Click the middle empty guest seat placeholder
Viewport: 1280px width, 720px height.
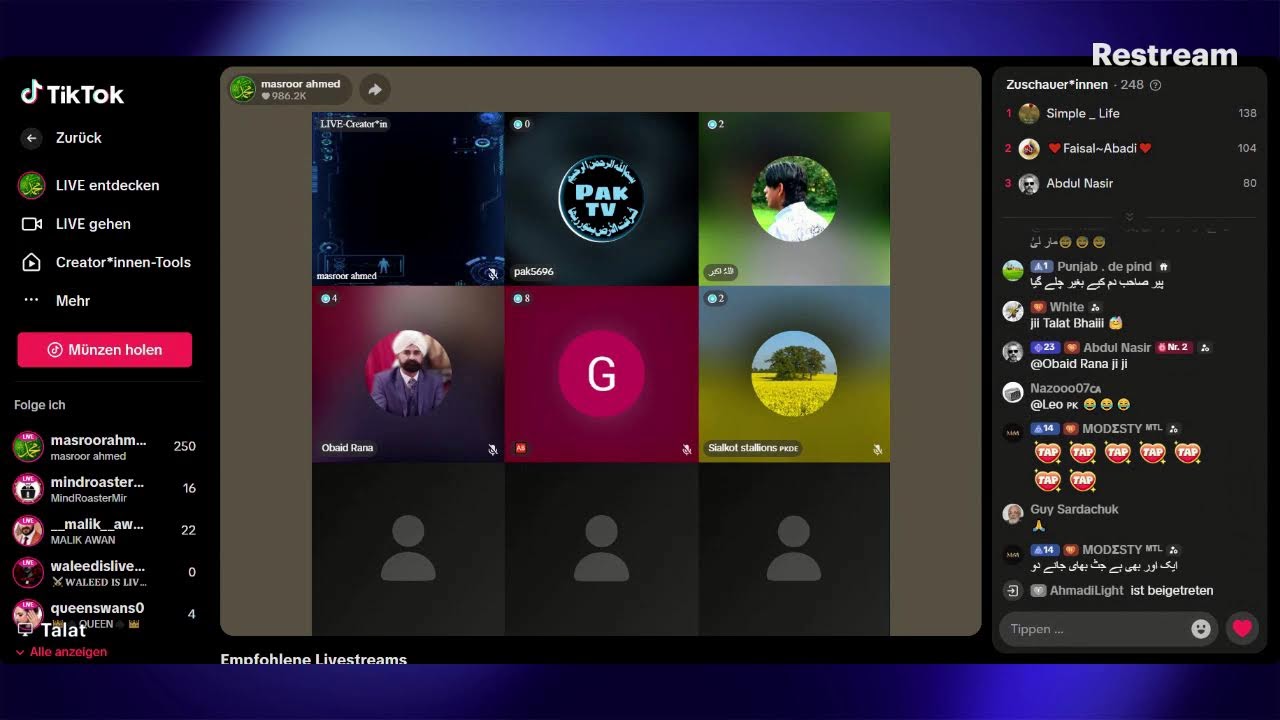pyautogui.click(x=601, y=548)
